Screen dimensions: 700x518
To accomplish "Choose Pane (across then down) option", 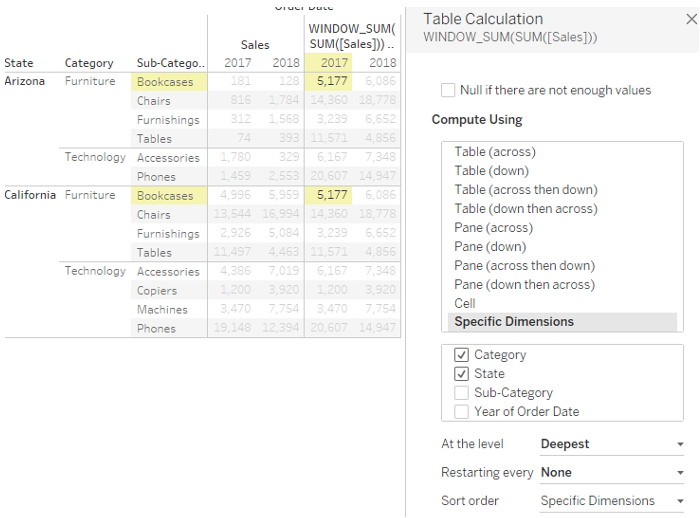I will 524,266.
